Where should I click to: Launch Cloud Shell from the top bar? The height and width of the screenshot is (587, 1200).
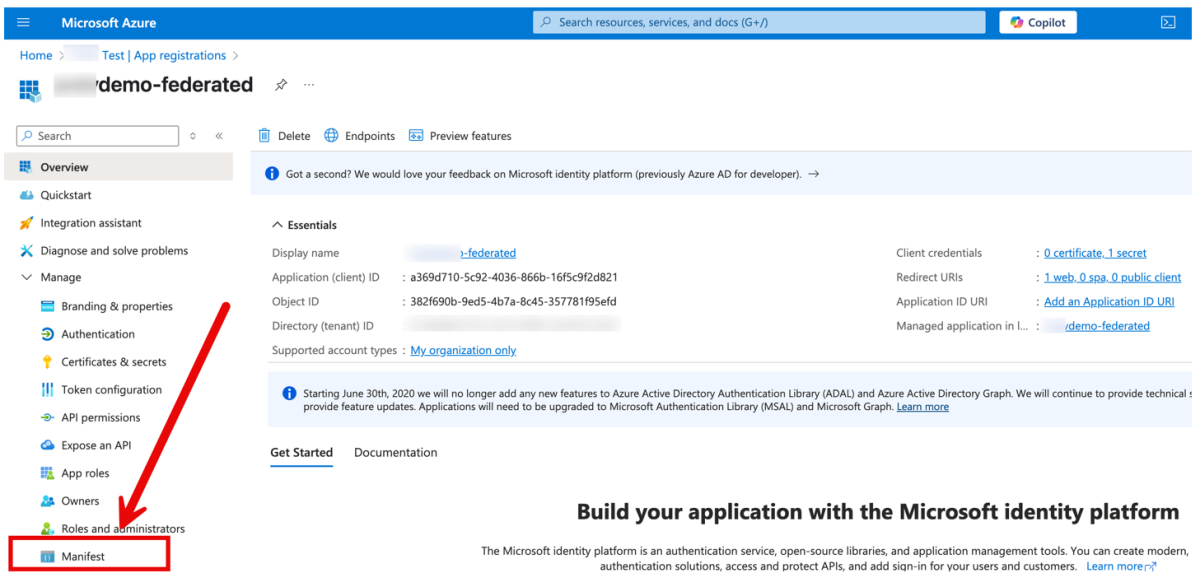pyautogui.click(x=1167, y=22)
